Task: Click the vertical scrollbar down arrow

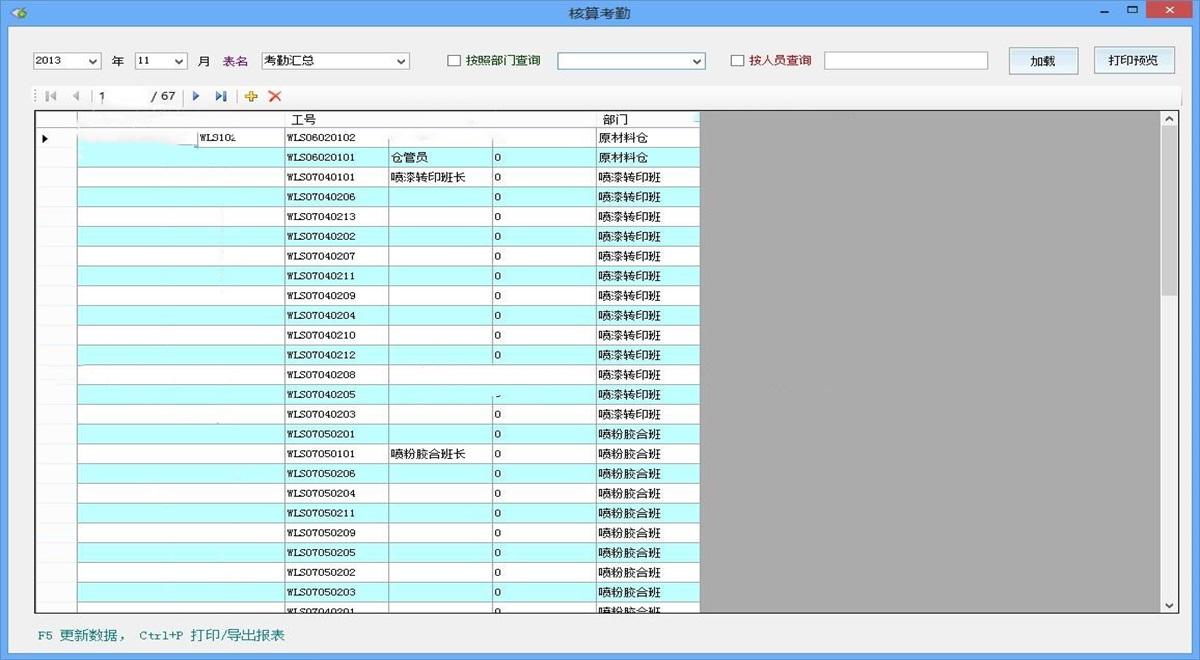Action: [1169, 605]
